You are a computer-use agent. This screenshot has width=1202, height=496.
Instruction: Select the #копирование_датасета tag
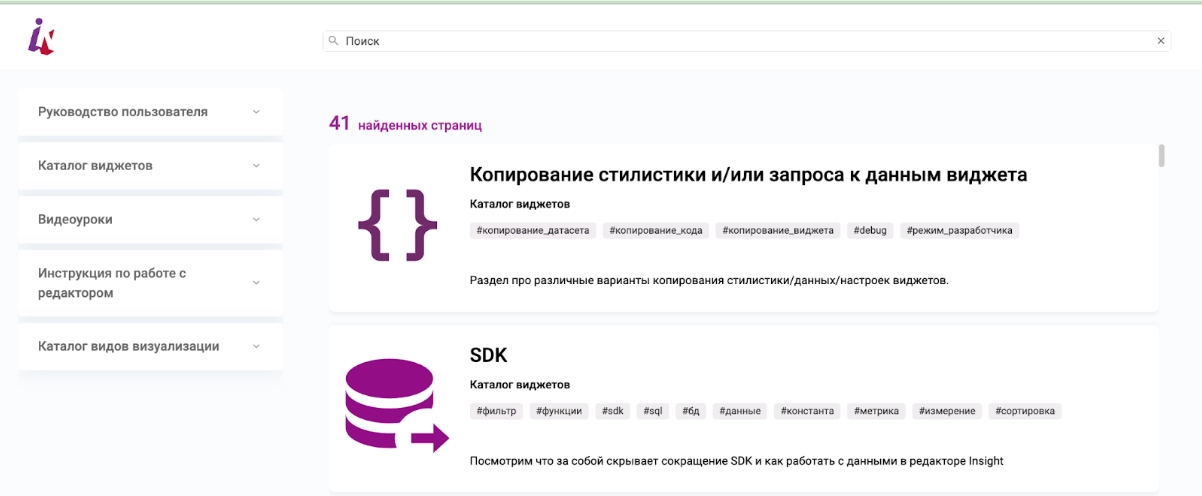[533, 230]
